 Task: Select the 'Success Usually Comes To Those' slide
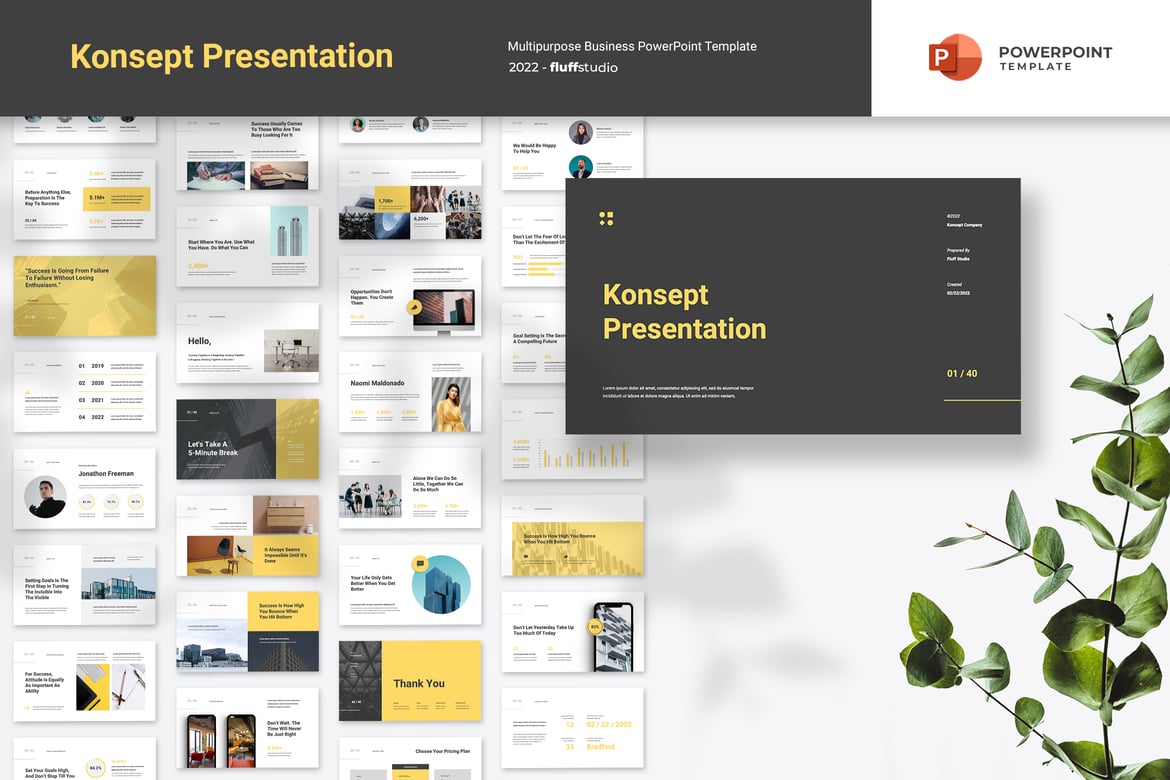point(247,152)
